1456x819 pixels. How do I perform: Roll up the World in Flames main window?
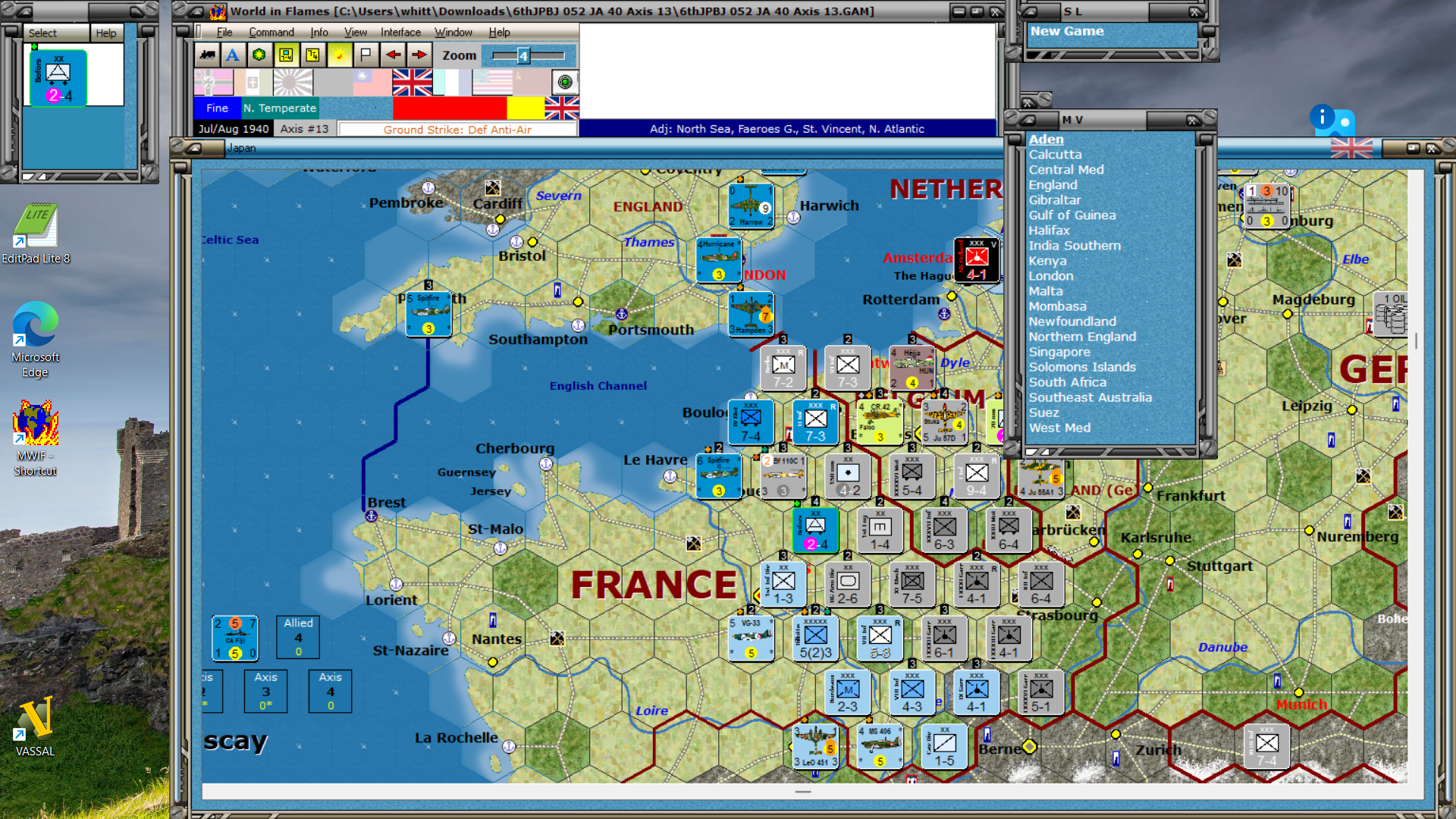[196, 11]
